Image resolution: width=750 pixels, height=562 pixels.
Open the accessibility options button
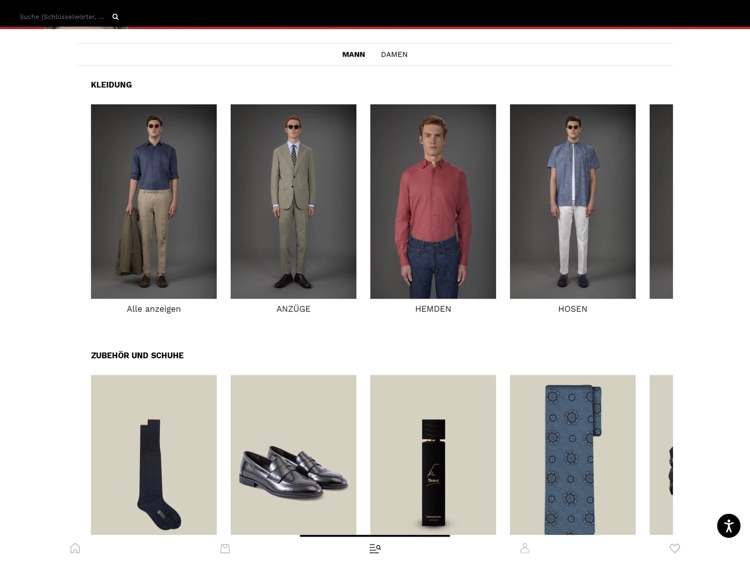pyautogui.click(x=728, y=526)
